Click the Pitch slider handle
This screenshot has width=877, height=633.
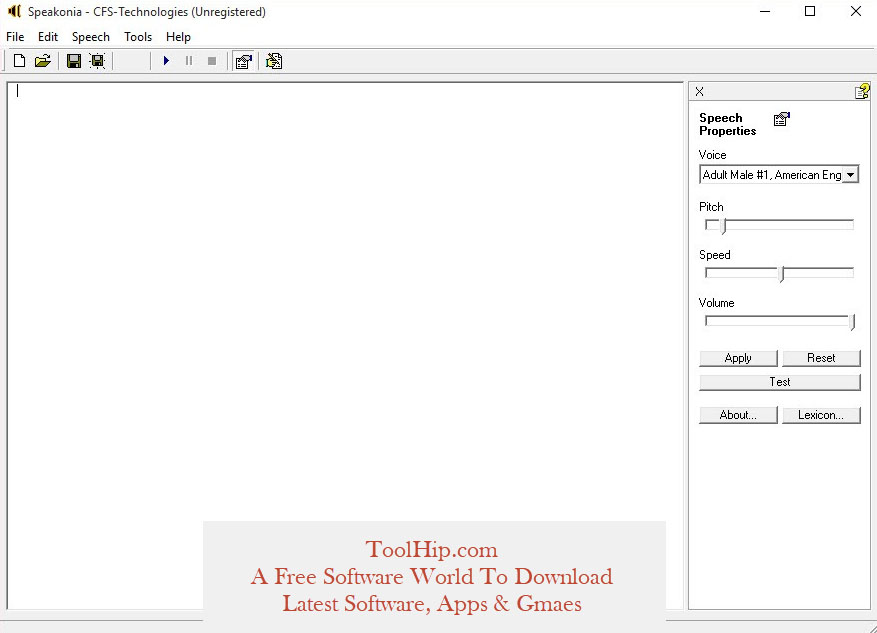click(724, 226)
